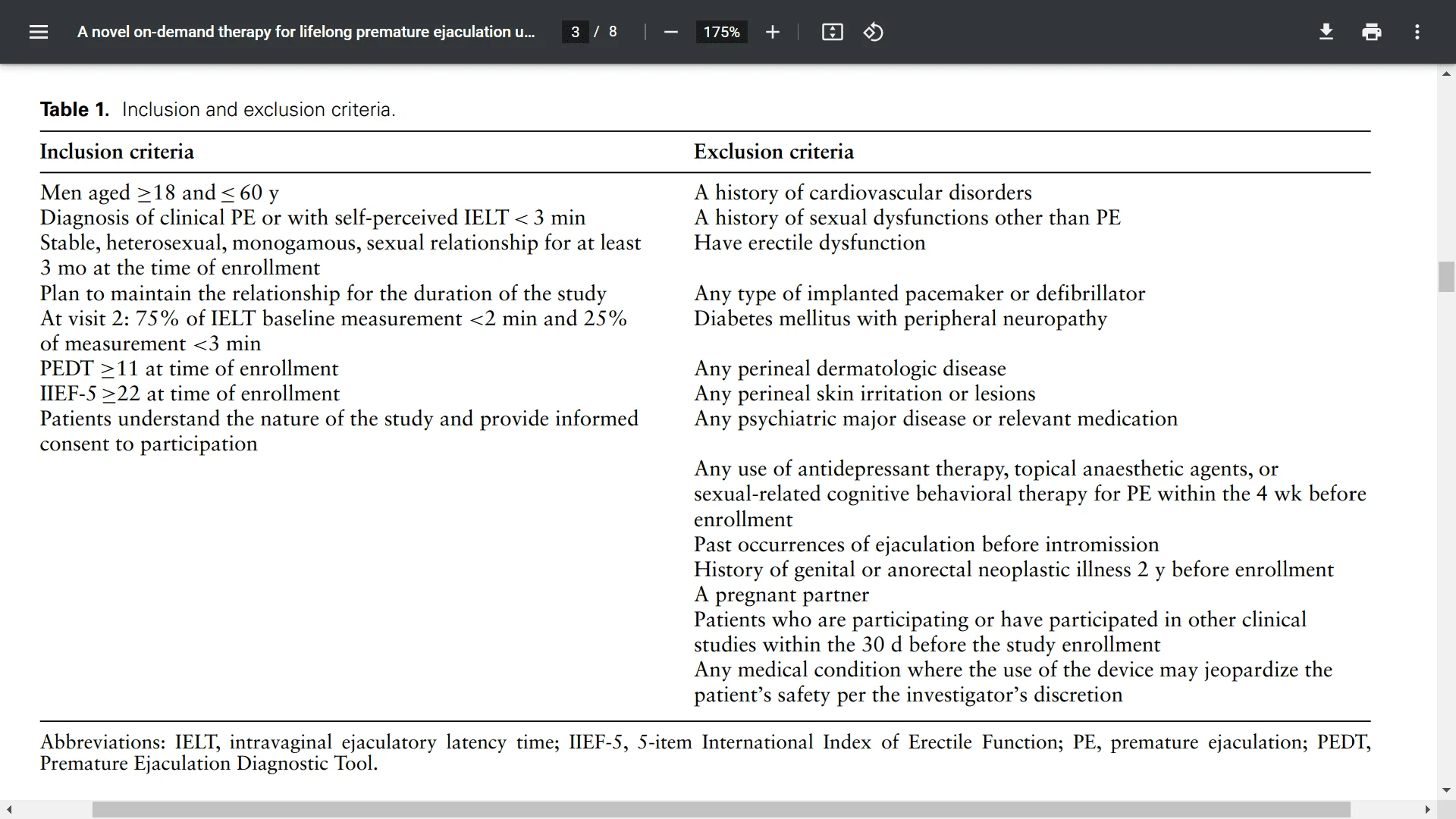Click the document title in toolbar
1456x819 pixels.
(x=306, y=32)
